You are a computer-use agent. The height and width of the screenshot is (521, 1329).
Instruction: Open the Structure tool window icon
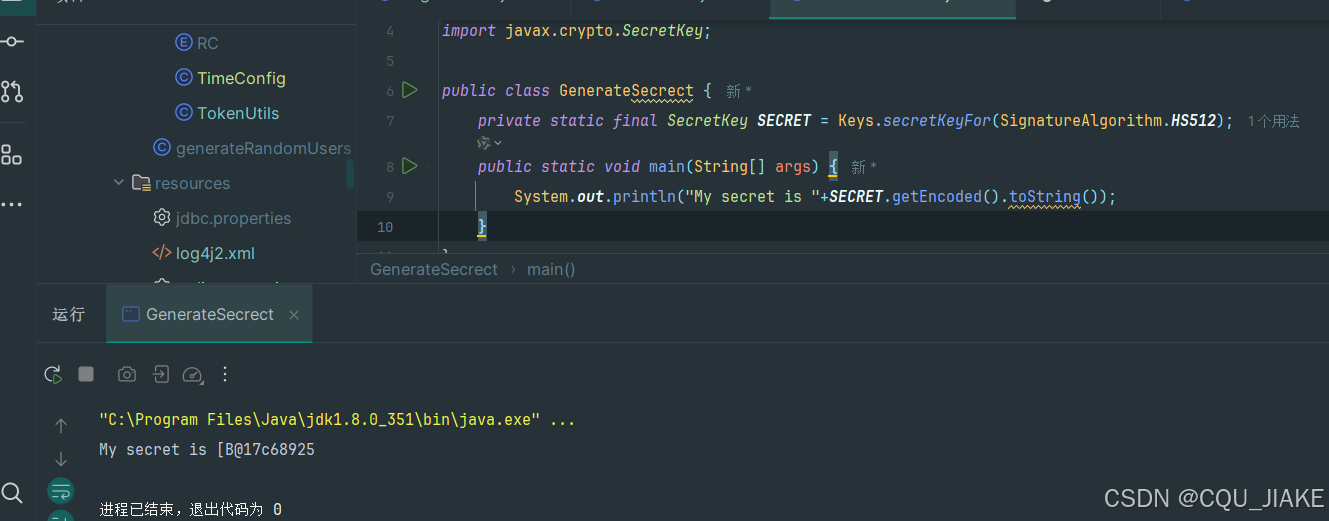12,154
